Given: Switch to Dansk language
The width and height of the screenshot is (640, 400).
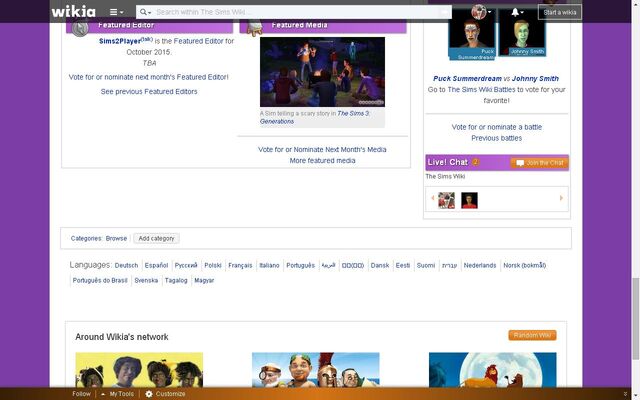Looking at the screenshot, I should [380, 265].
